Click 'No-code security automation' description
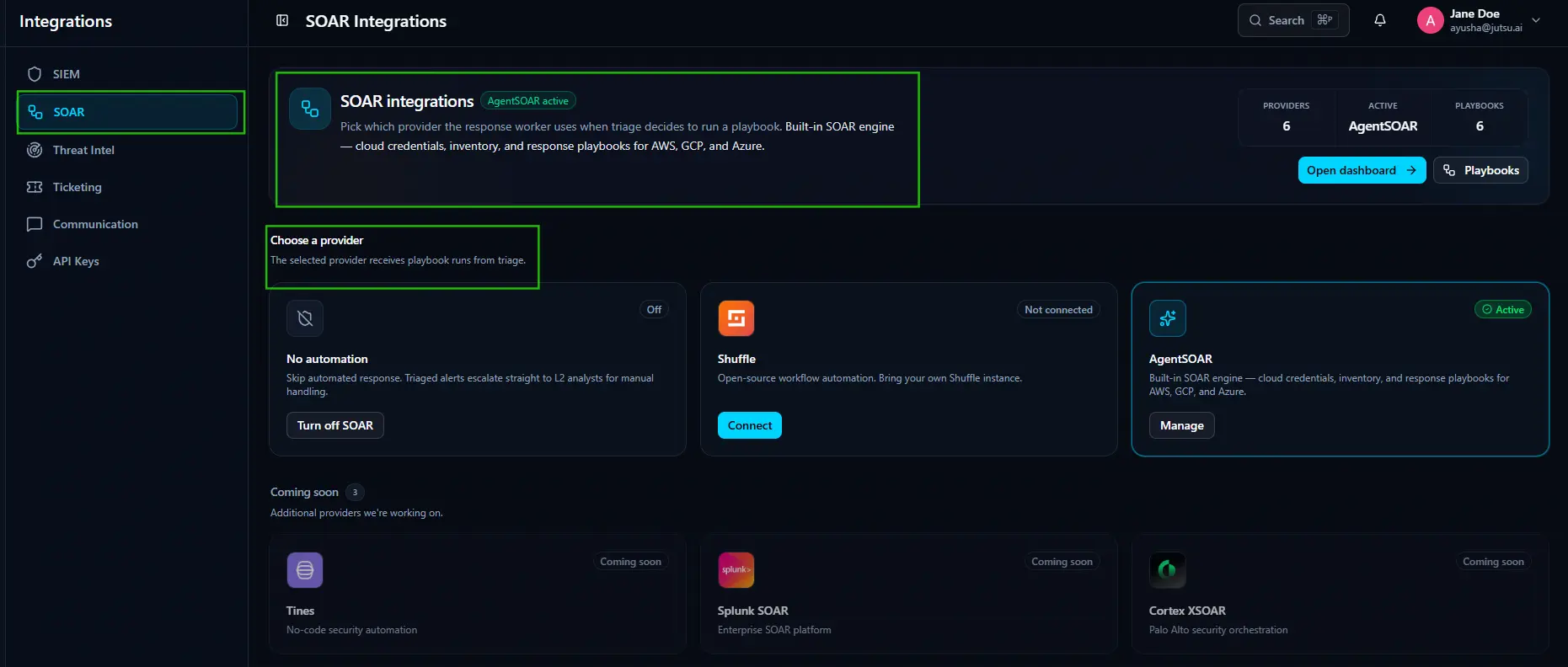 coord(351,630)
